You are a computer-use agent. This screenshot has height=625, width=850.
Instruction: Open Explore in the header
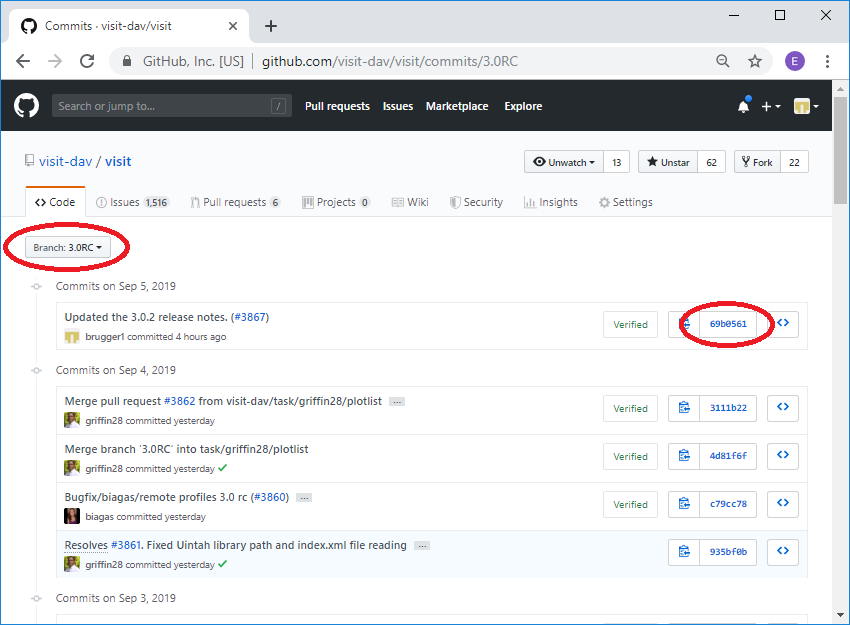523,106
